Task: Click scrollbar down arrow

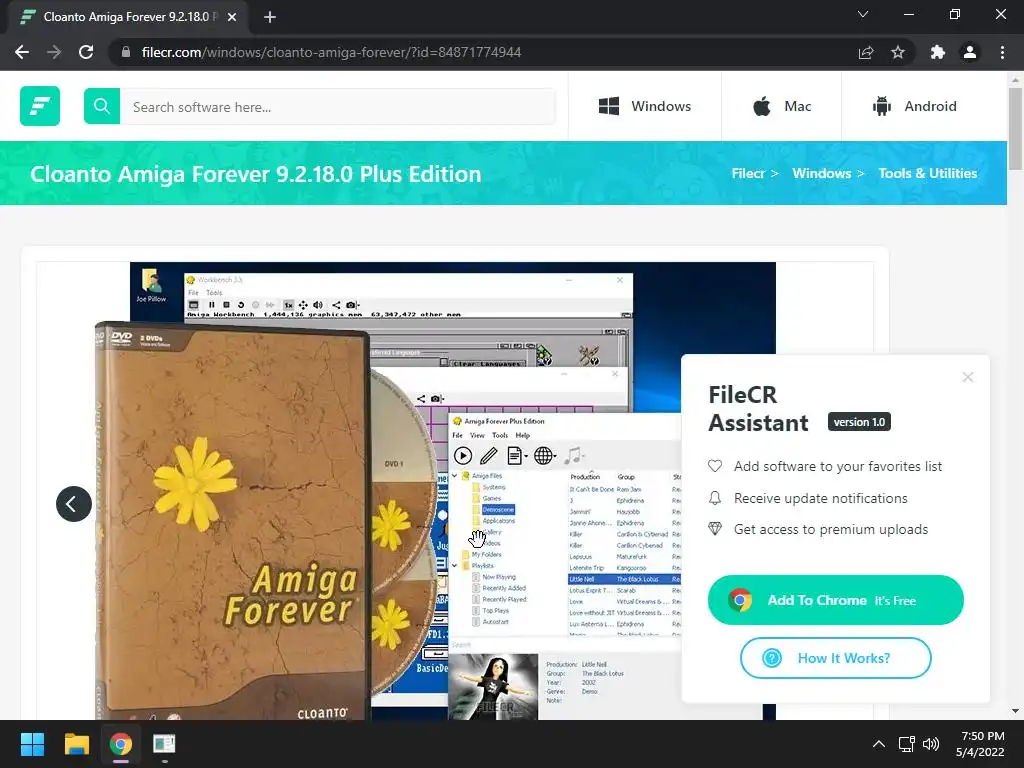Action: tap(1015, 711)
